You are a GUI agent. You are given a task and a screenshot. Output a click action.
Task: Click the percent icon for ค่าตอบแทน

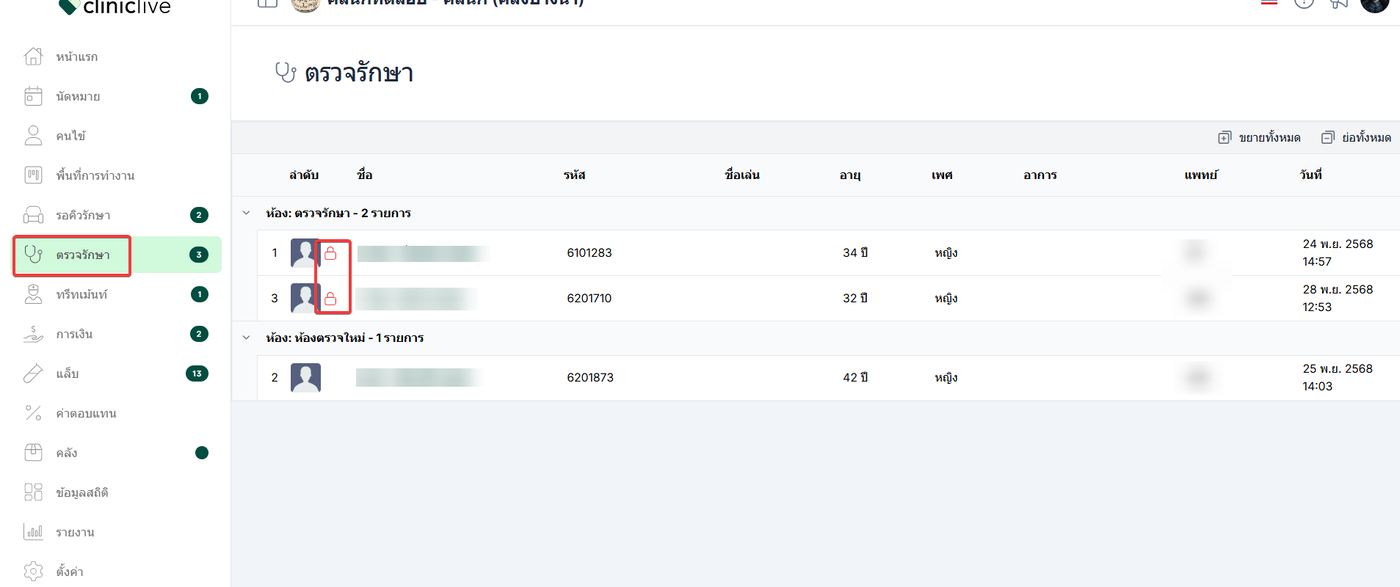coord(33,413)
